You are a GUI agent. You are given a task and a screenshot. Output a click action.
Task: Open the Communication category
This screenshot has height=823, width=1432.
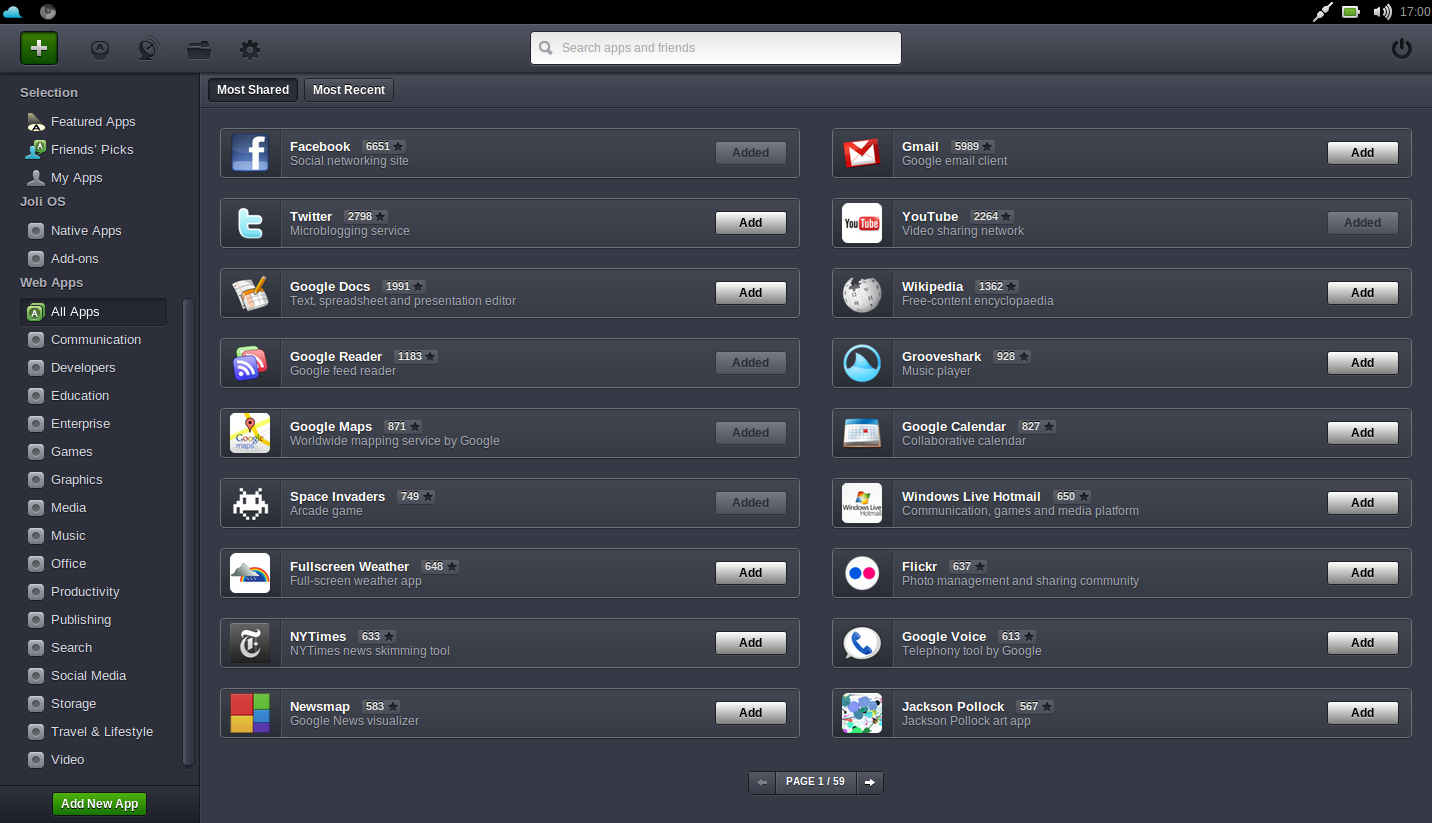pos(96,340)
